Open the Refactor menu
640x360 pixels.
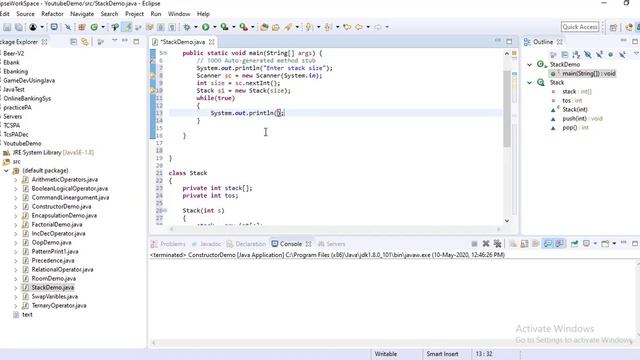(52, 14)
